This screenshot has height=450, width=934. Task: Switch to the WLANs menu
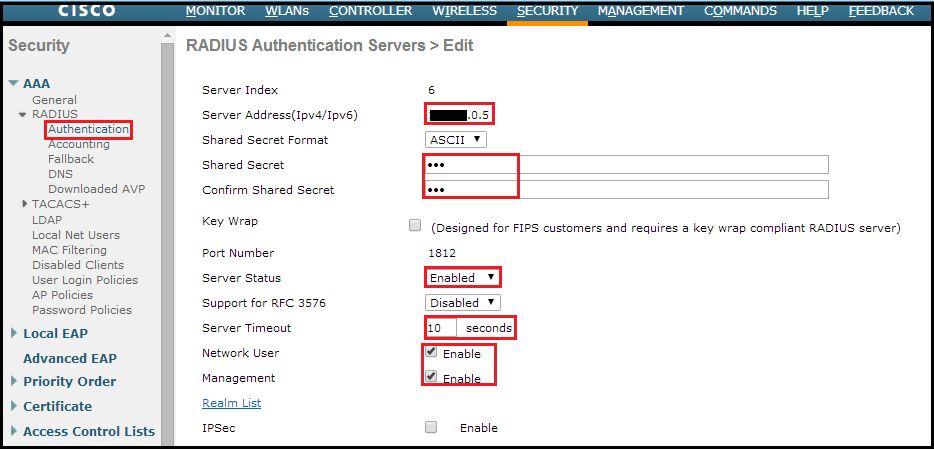tap(287, 11)
